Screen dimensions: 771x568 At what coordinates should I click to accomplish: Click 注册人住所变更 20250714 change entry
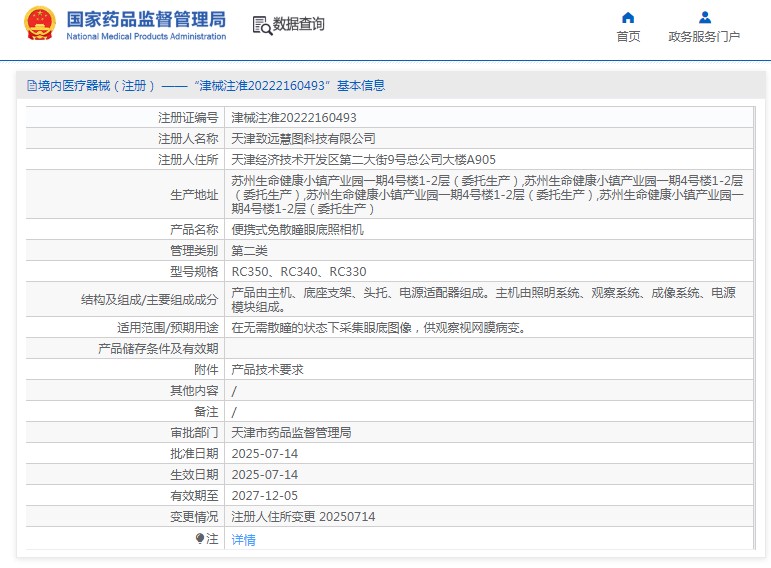pos(303,517)
